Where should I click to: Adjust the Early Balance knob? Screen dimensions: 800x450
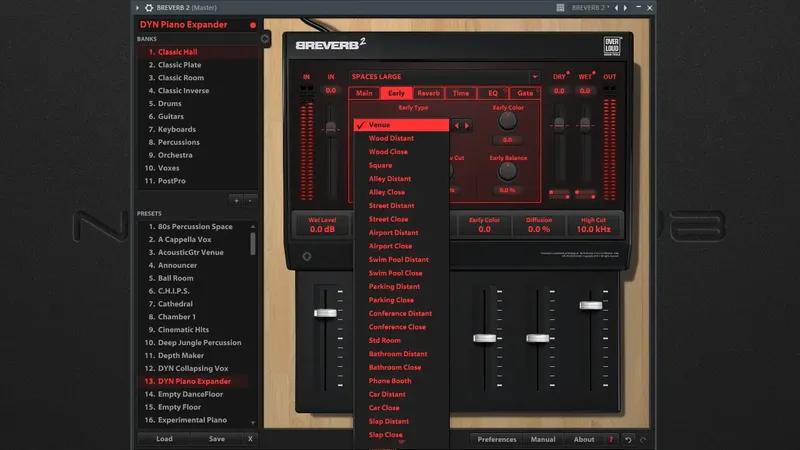coord(507,171)
